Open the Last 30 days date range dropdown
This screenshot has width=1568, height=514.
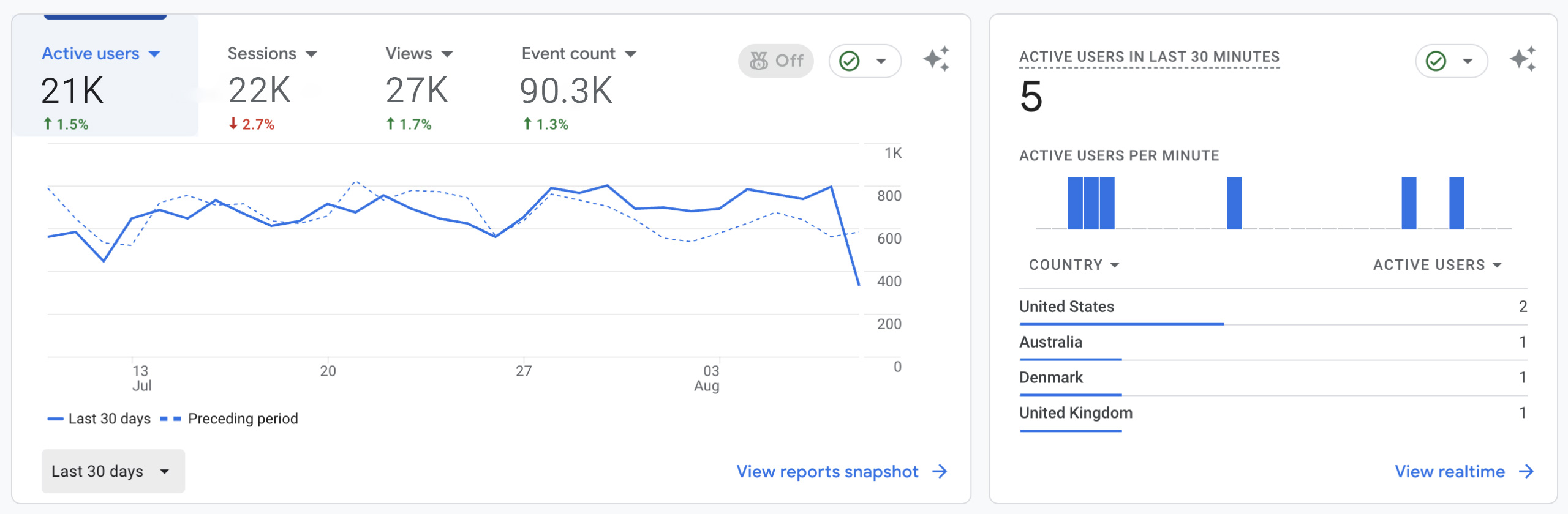point(113,471)
